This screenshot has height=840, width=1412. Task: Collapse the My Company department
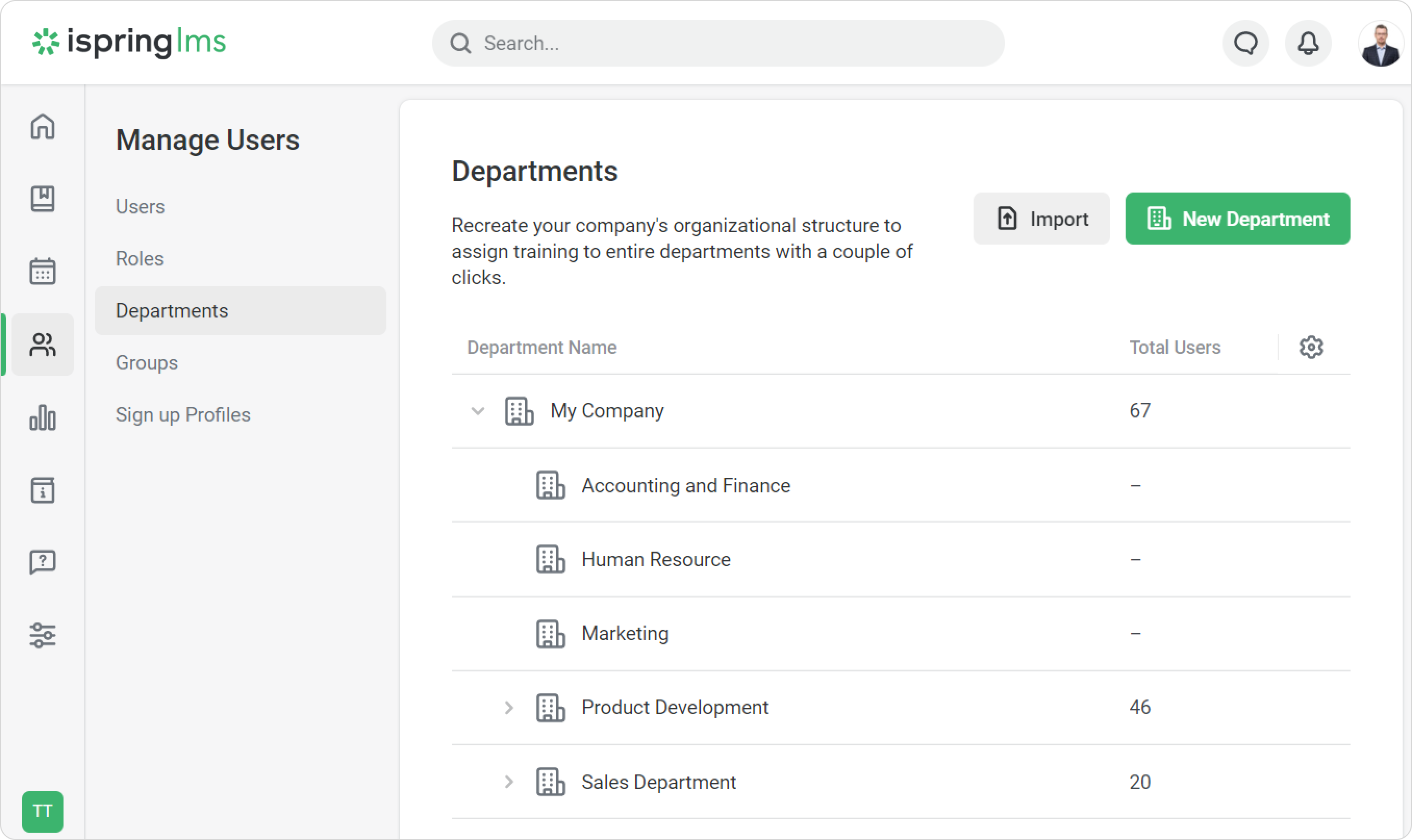(x=478, y=411)
